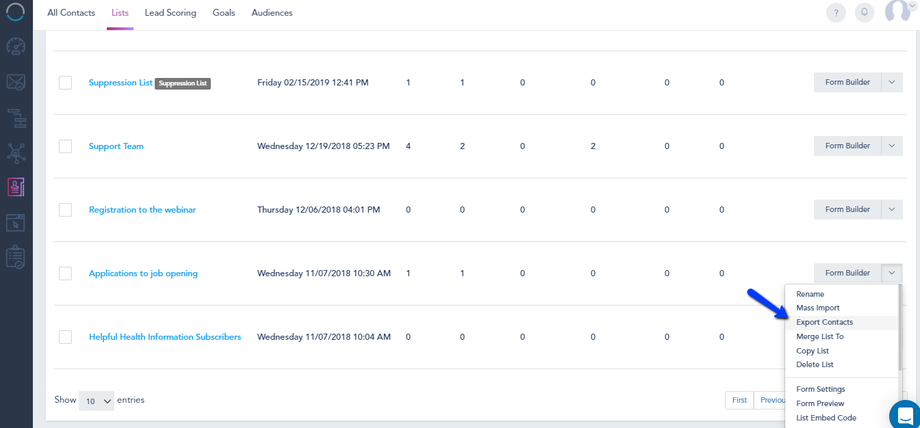
Task: Open the email envelope icon in sidebar
Action: [16, 83]
